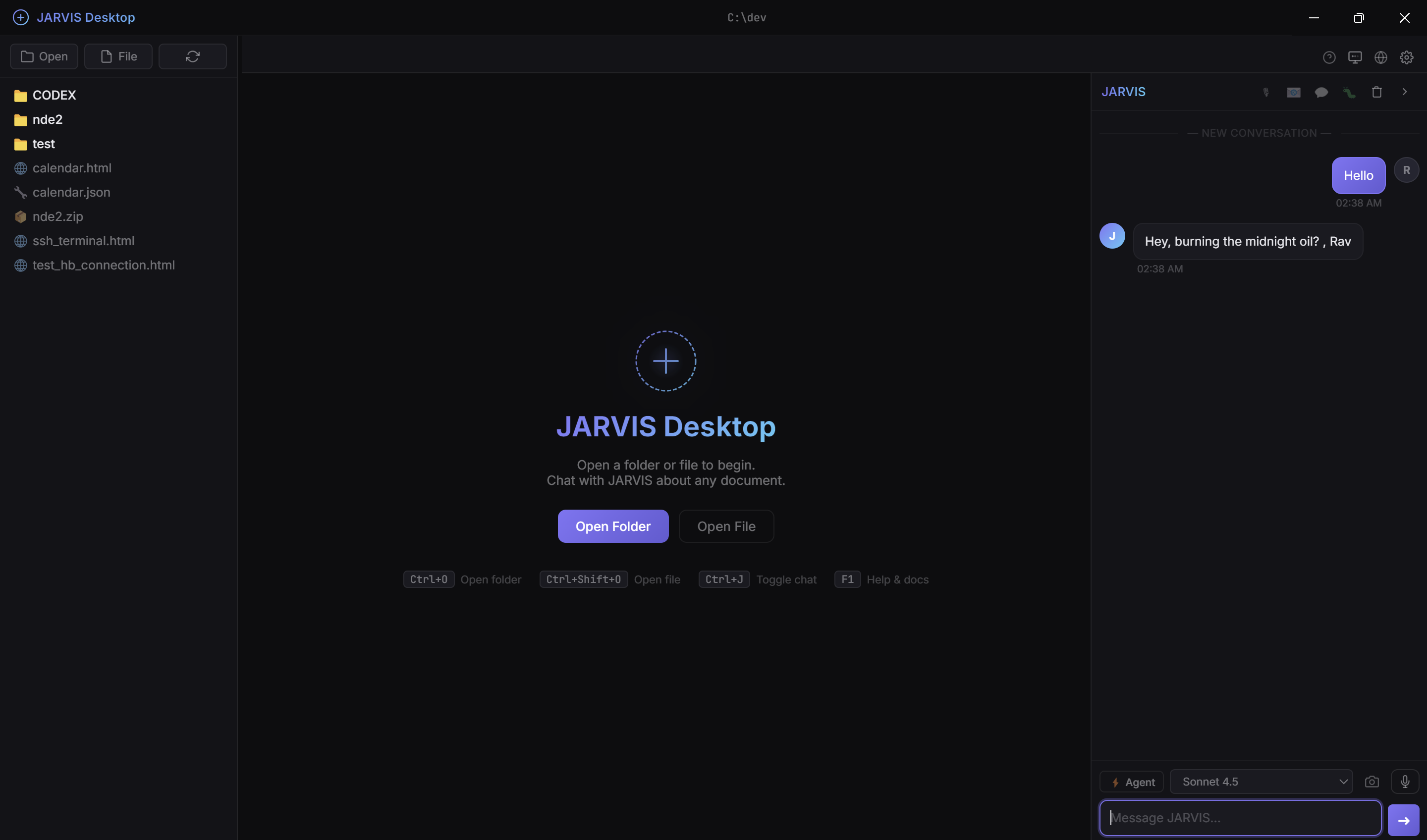The image size is (1427, 840).
Task: Click the studio microphone icon in the JARVIS header
Action: point(1265,92)
